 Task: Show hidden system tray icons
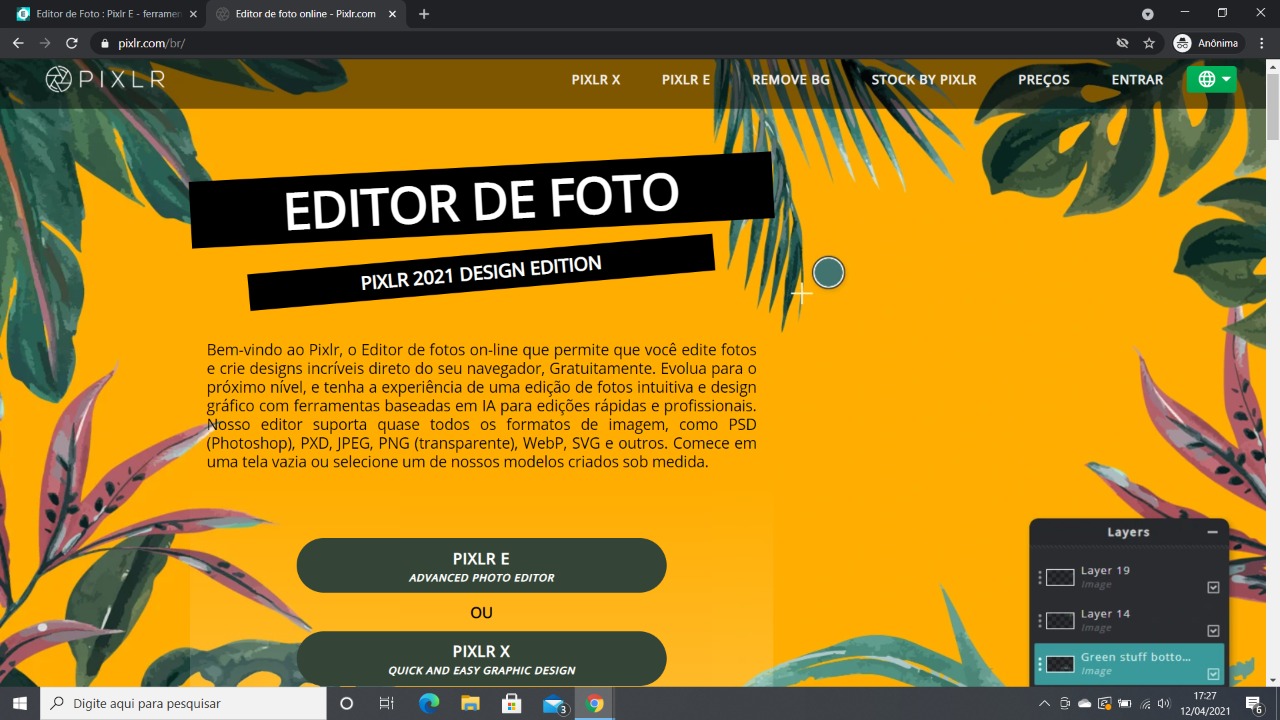tap(1044, 703)
